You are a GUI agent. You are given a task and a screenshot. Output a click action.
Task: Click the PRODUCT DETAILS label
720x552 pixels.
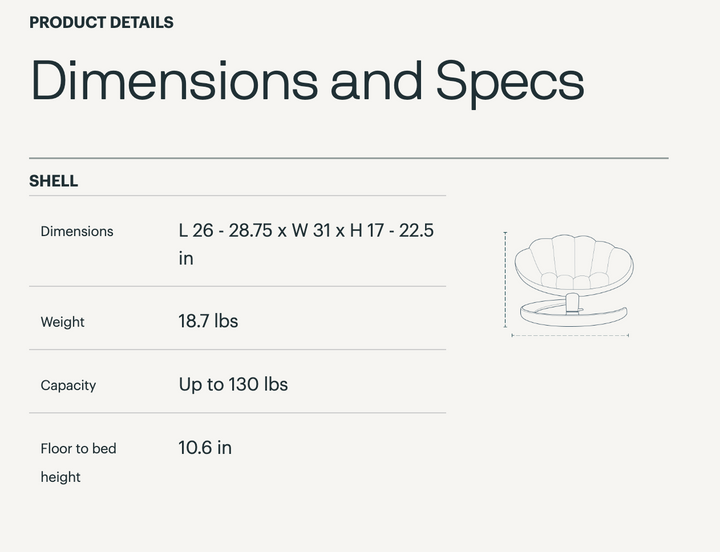click(x=101, y=22)
